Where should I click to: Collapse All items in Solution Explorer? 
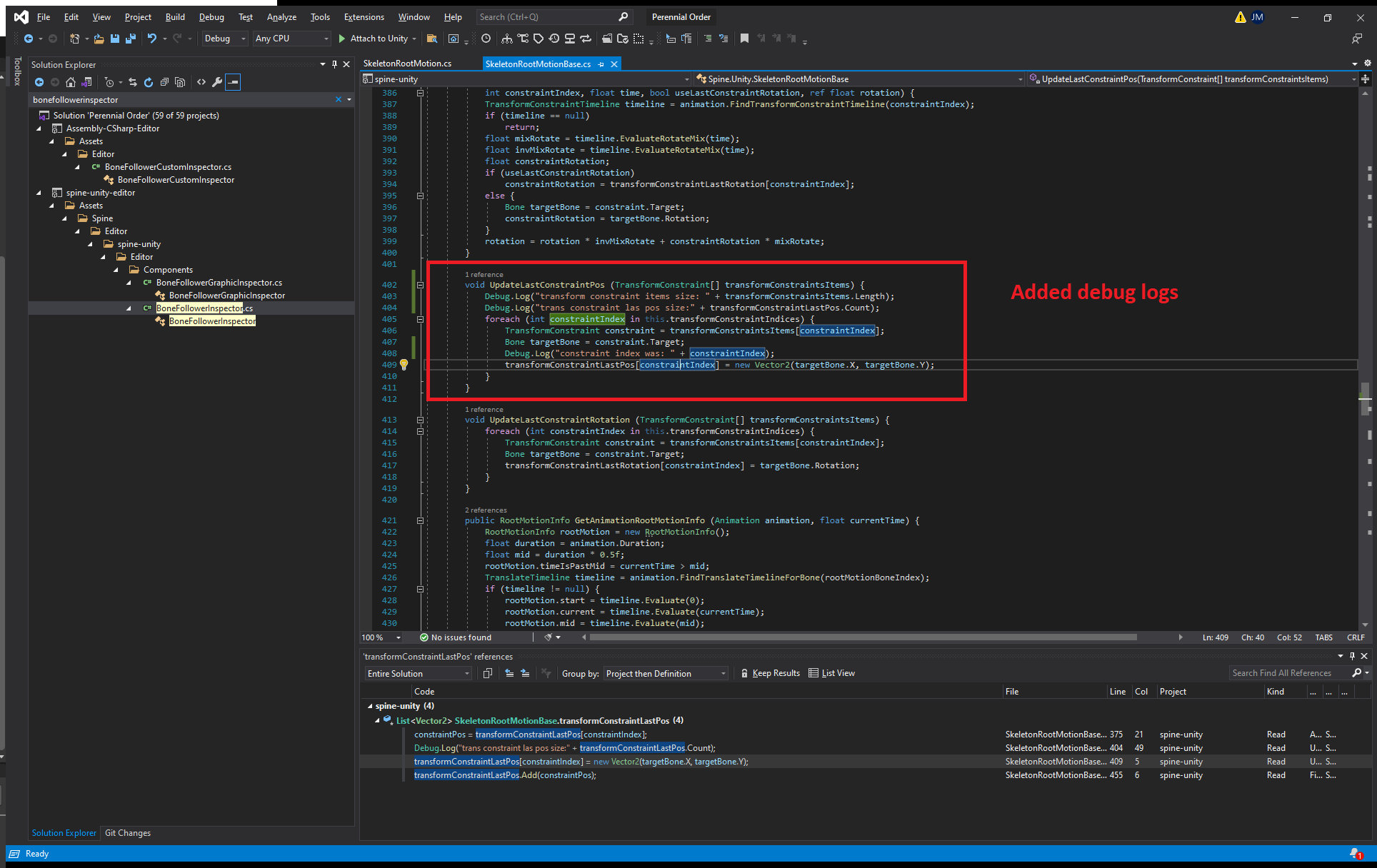(x=164, y=81)
